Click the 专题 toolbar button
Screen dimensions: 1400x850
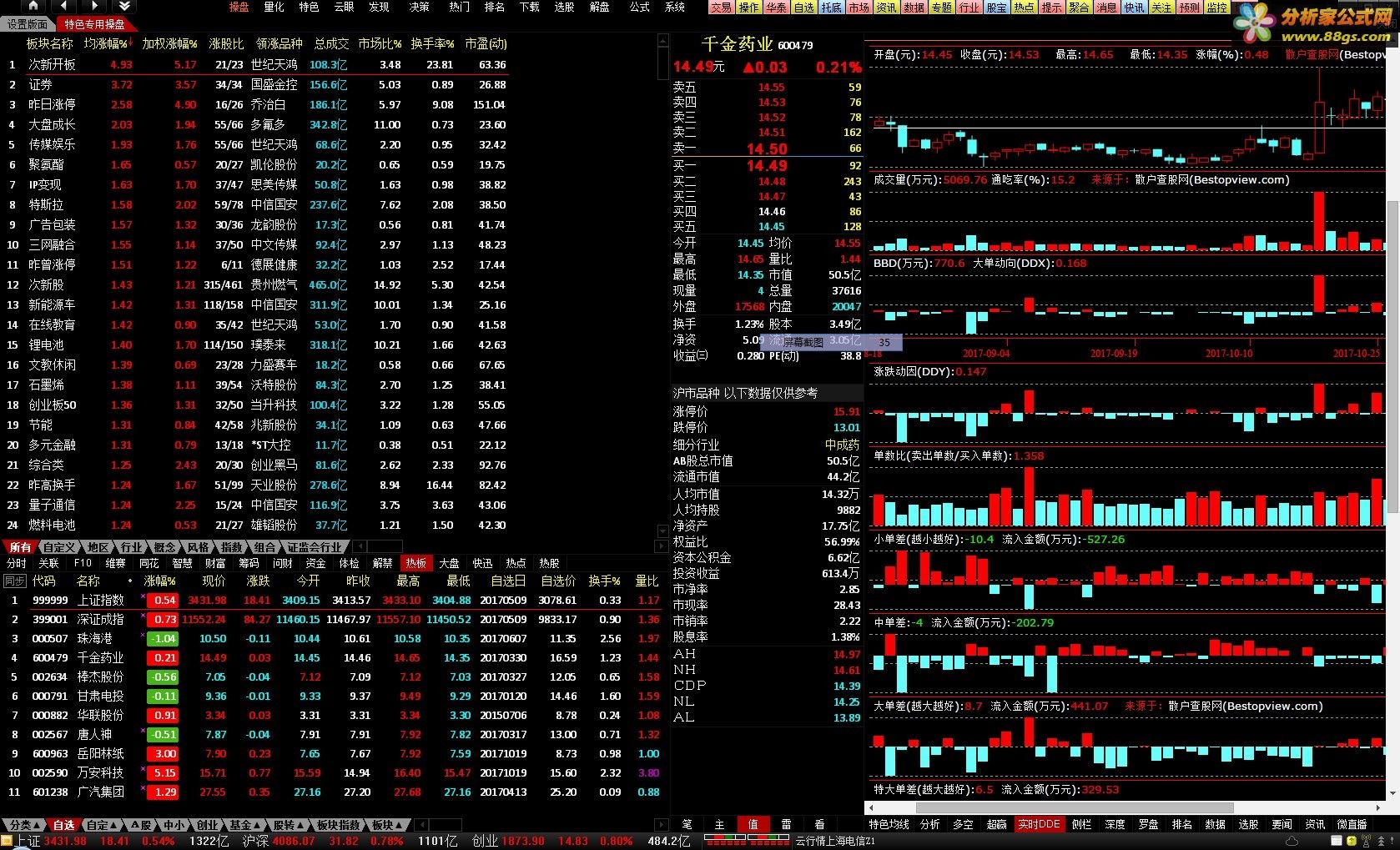click(x=941, y=8)
